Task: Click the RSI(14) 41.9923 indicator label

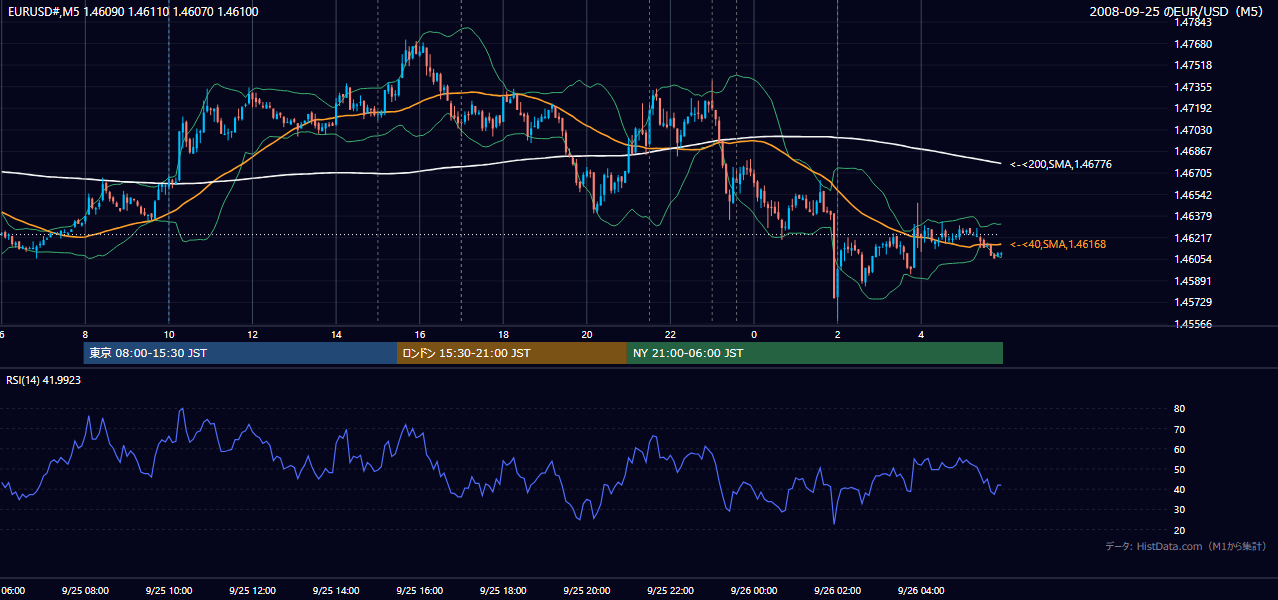Action: pos(44,380)
